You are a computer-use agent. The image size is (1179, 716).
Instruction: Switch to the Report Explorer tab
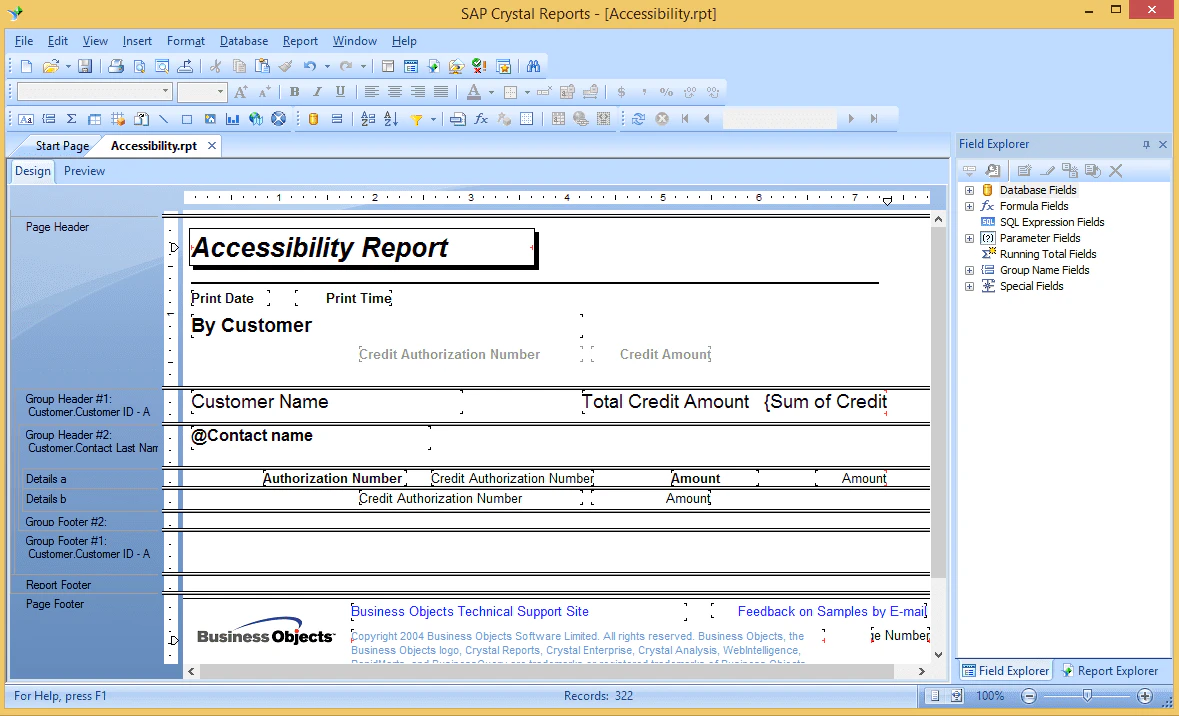click(x=1110, y=671)
